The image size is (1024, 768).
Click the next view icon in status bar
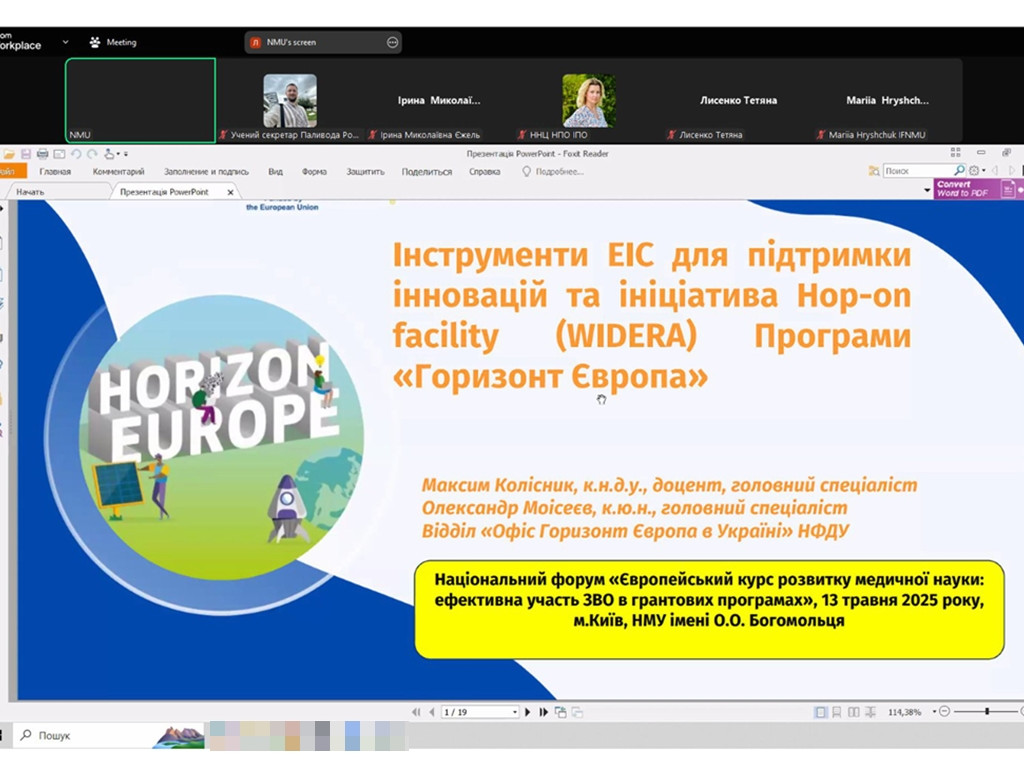577,712
